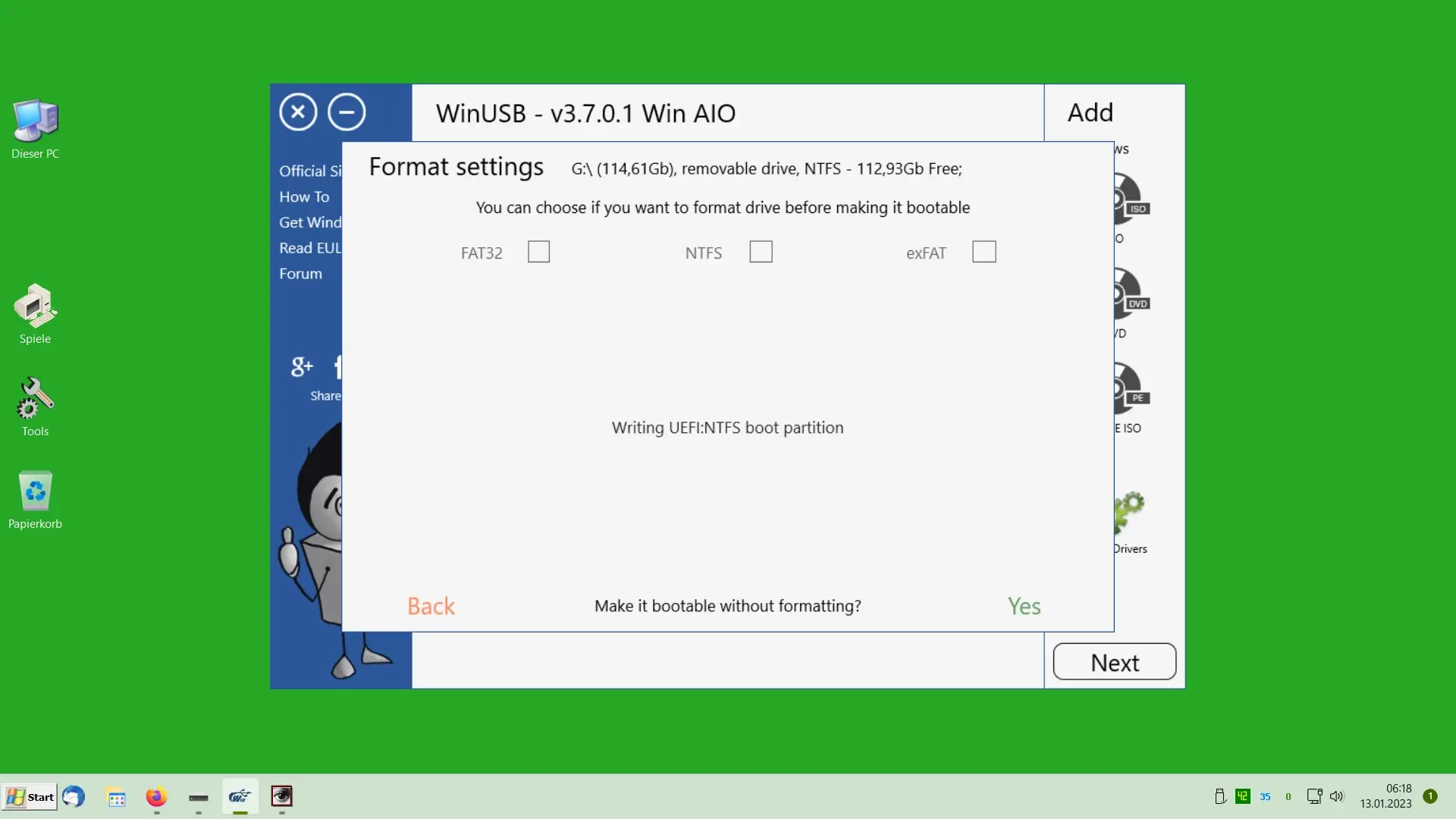This screenshot has width=1456, height=819.
Task: Click the WinUSB v3.7.0.1 Win AIO title
Action: (x=585, y=114)
